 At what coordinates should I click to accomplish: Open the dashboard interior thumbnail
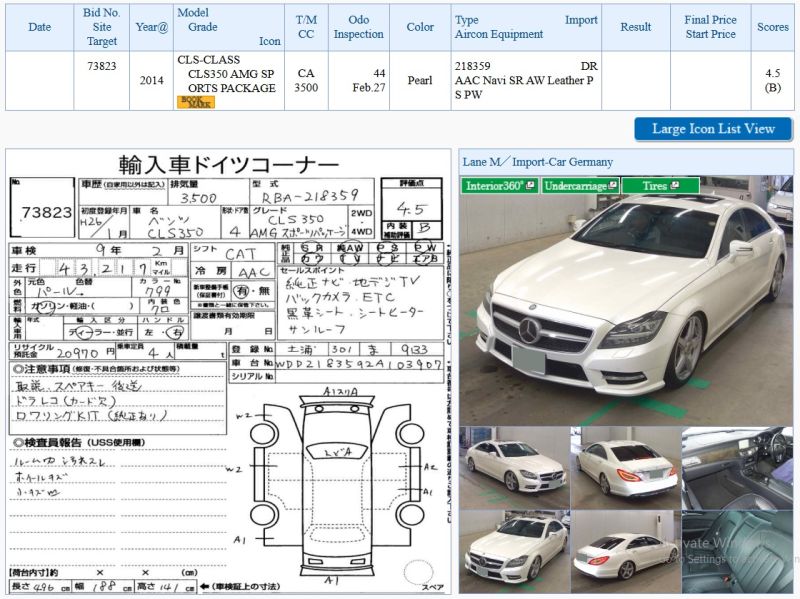click(x=737, y=468)
